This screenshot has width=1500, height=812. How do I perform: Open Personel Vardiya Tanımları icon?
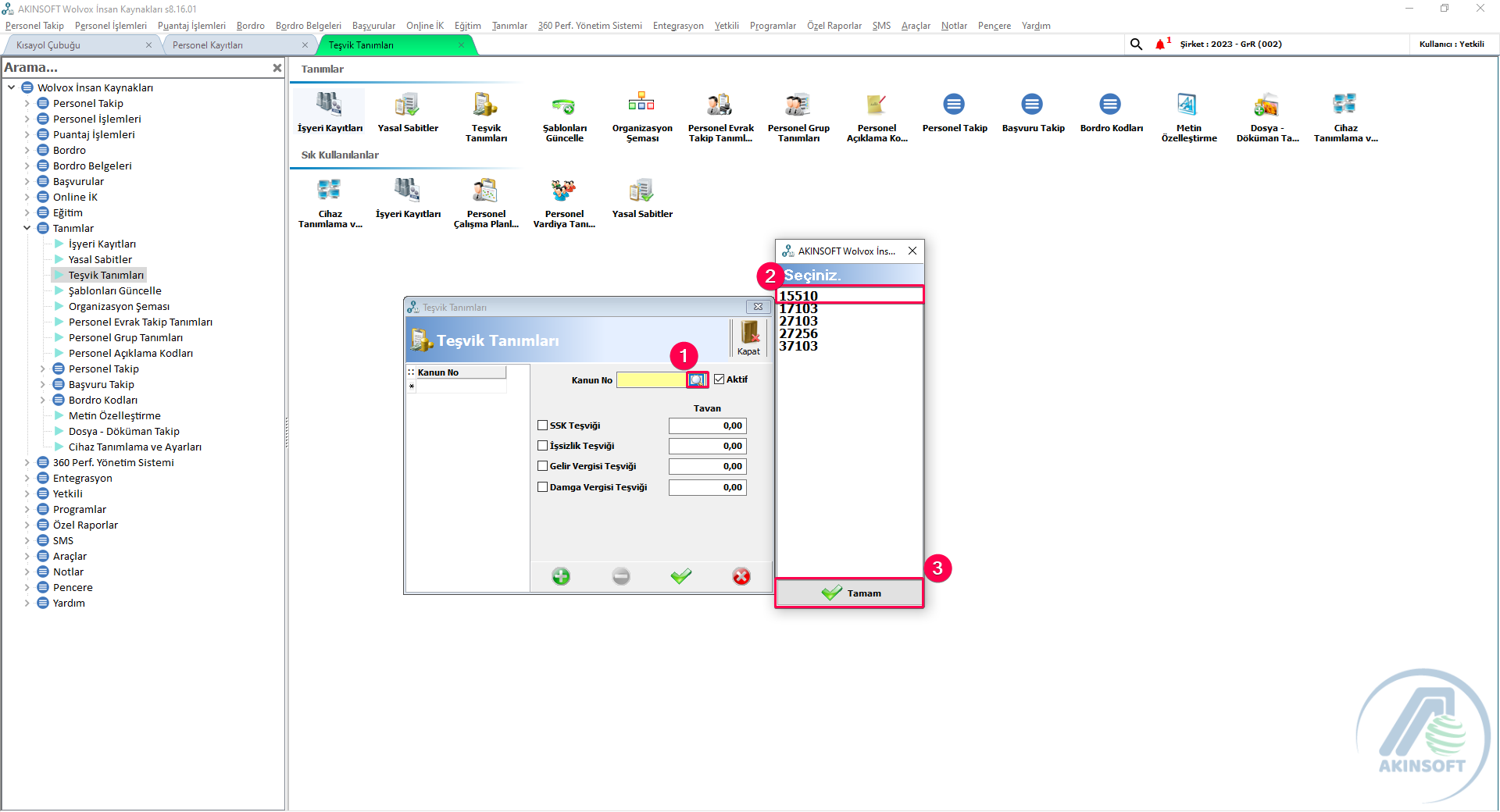click(563, 202)
